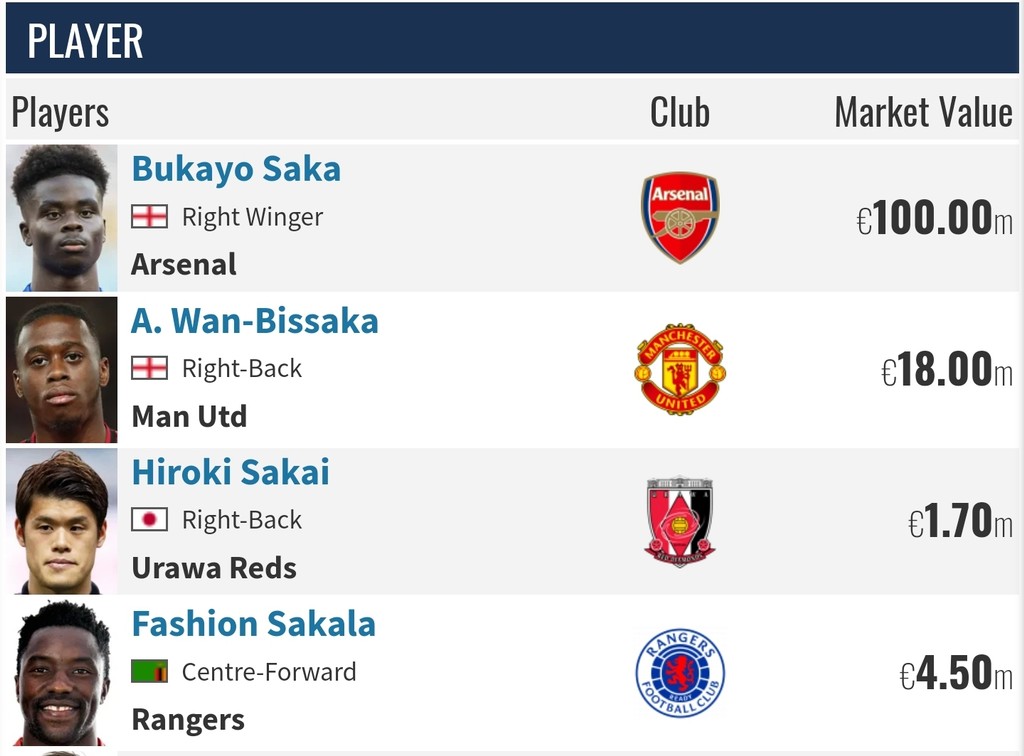Click the Arsenal club crest
This screenshot has width=1024, height=756.
click(x=680, y=217)
